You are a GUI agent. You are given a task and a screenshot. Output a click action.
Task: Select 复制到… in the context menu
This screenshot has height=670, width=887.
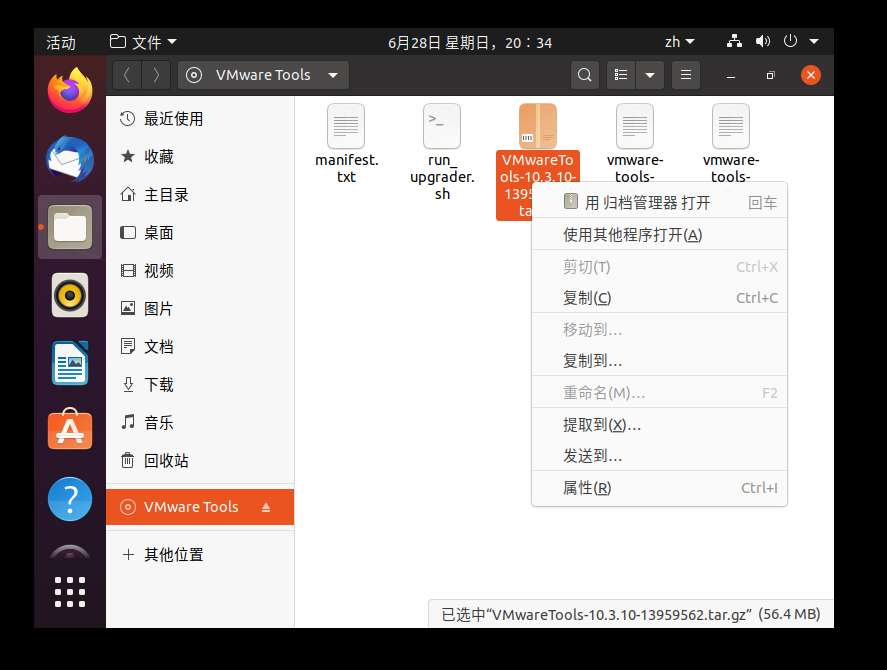pos(660,360)
